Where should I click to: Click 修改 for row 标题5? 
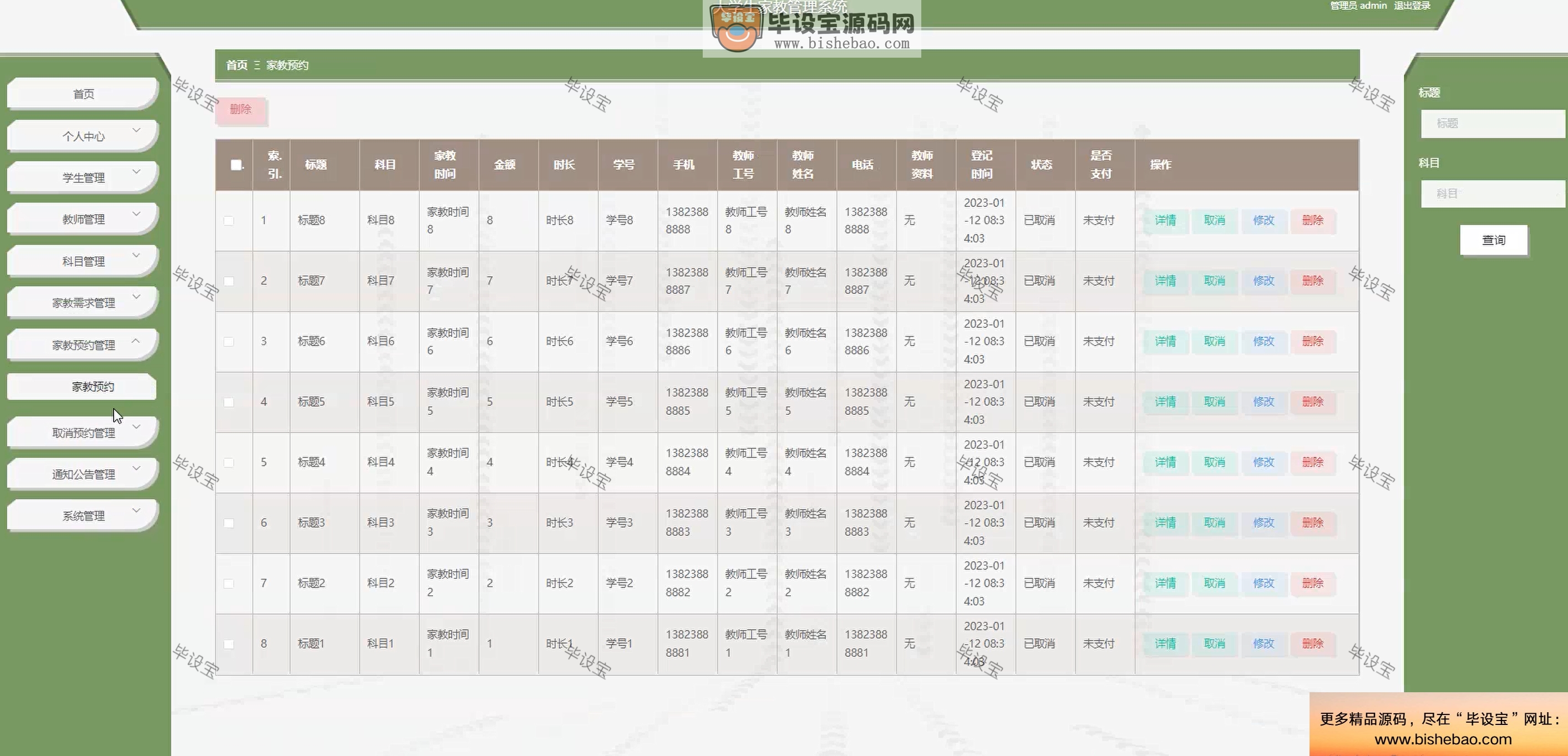coord(1263,402)
